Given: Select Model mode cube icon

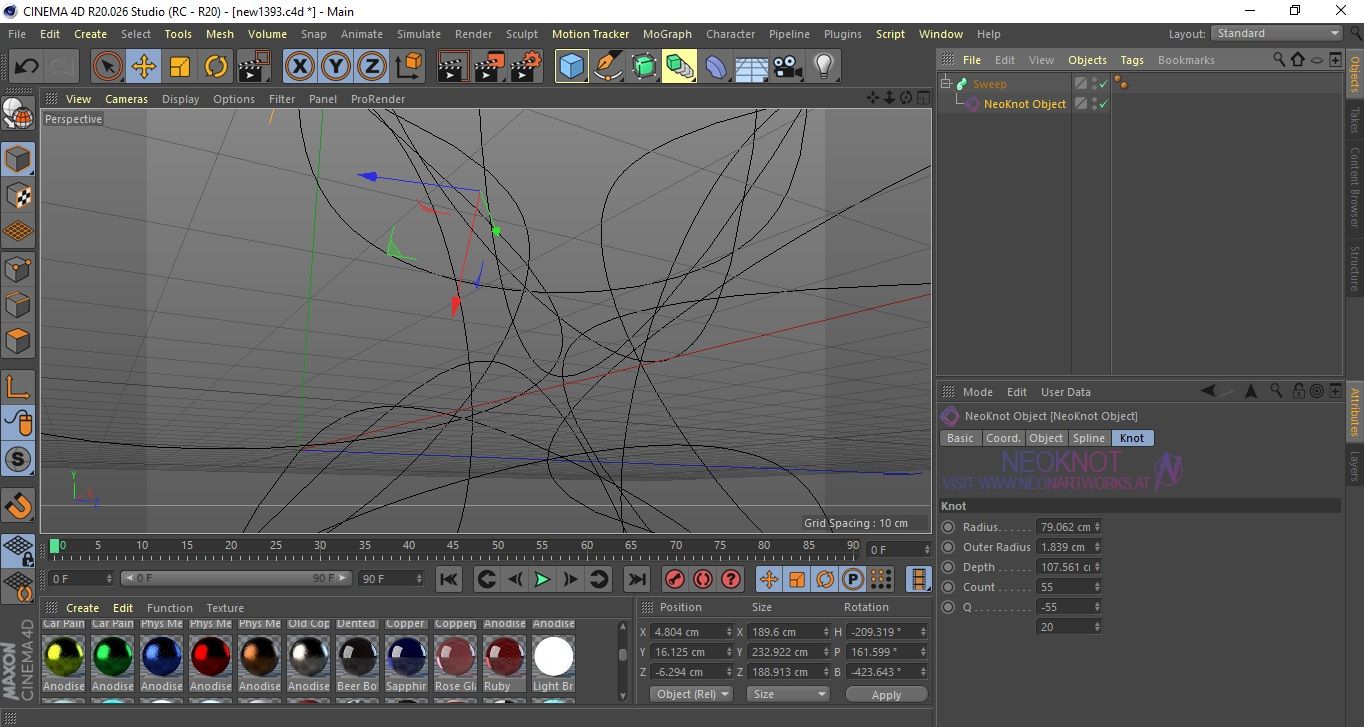Looking at the screenshot, I should pyautogui.click(x=18, y=159).
